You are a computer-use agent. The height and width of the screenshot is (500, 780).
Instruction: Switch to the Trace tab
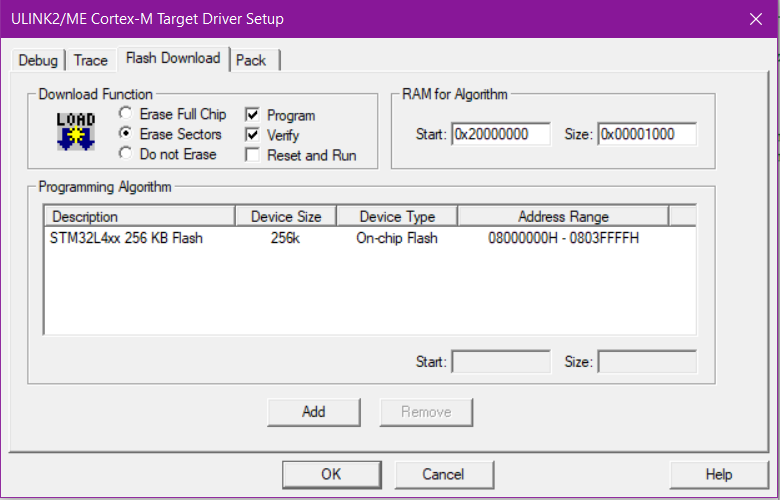[x=91, y=60]
